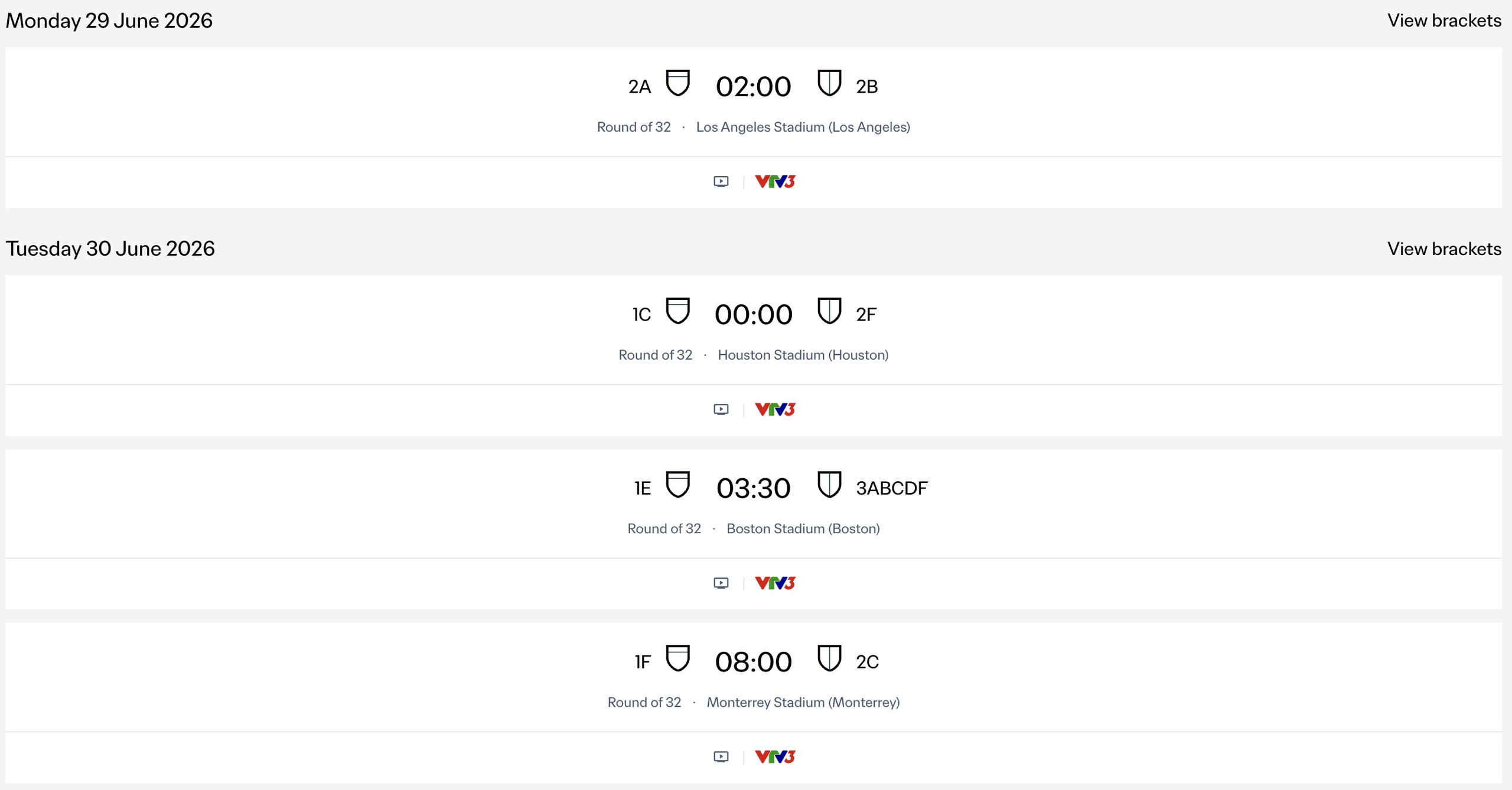Viewport: 1512px width, 790px height.
Task: Select the 1F team shield in Monterrey match
Action: 678,659
